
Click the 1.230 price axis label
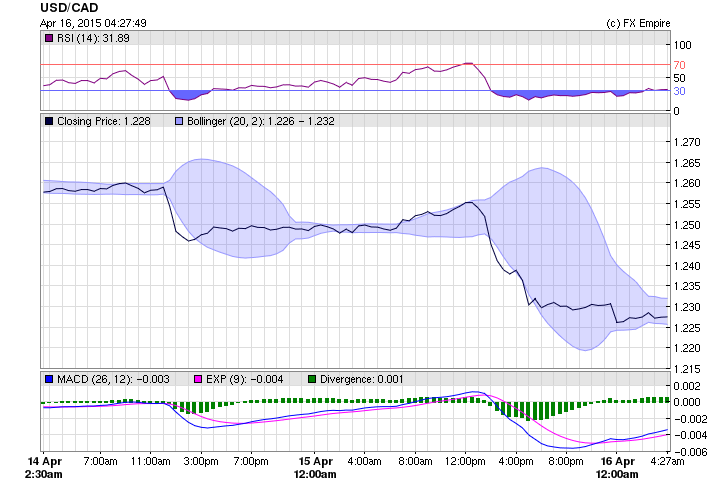click(x=687, y=307)
